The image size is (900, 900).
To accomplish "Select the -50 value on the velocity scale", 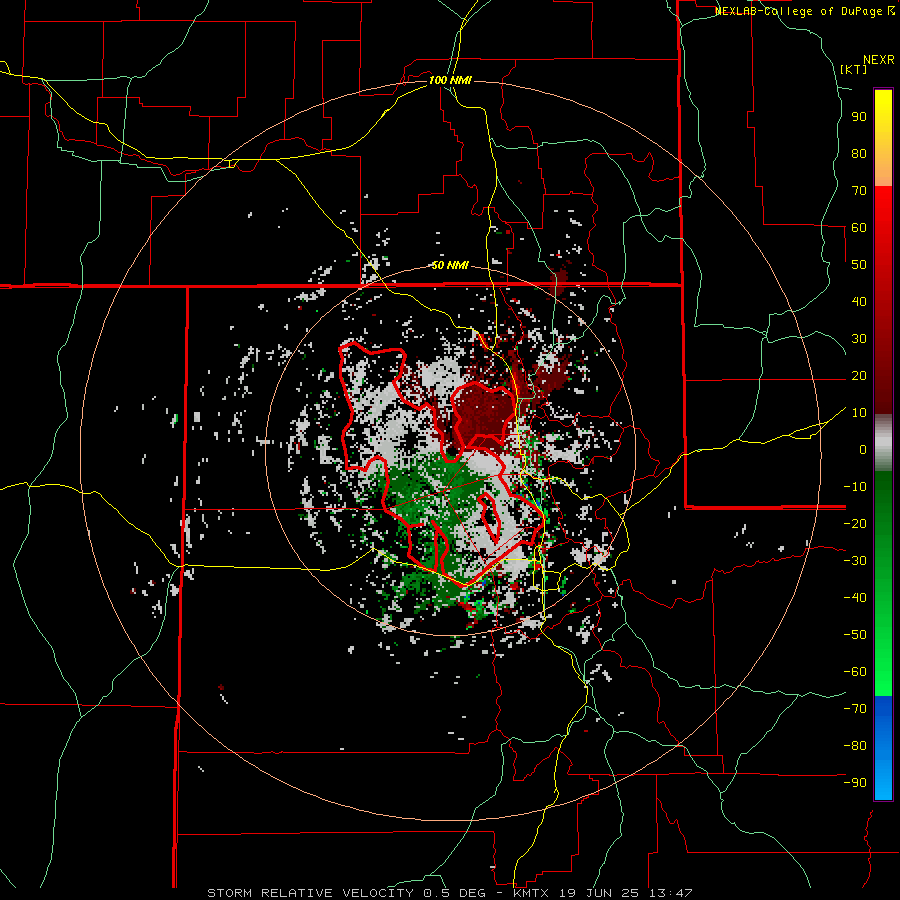I will click(855, 635).
